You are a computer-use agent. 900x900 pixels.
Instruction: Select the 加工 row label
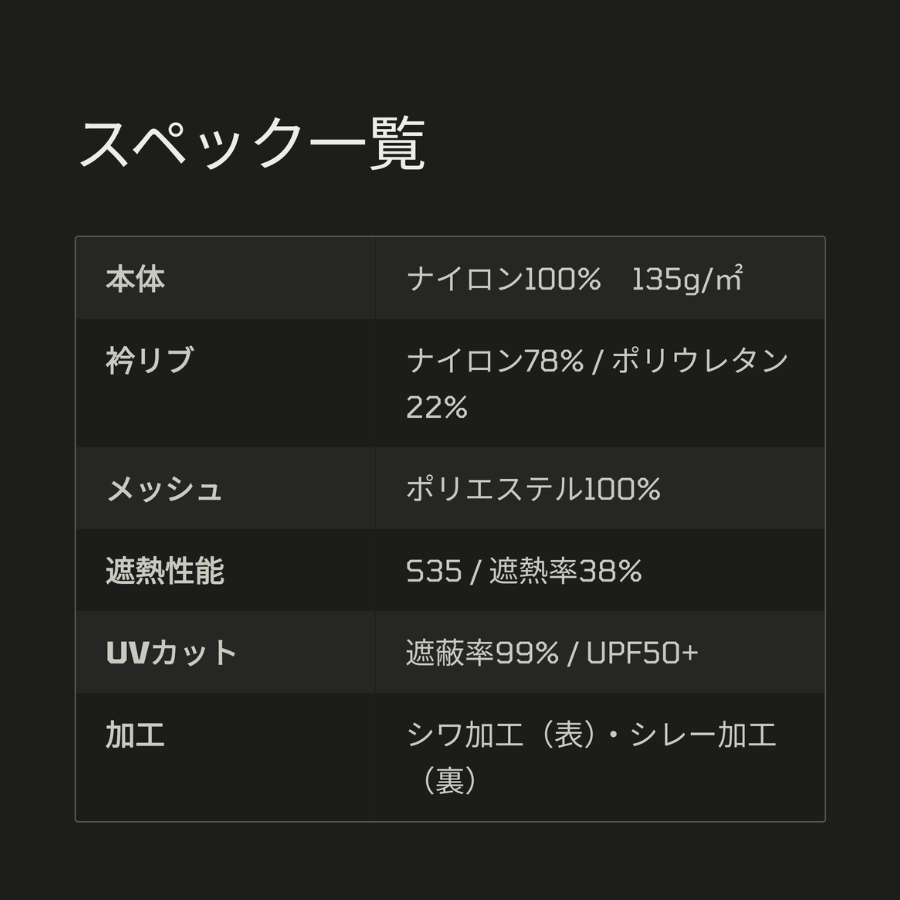(135, 735)
